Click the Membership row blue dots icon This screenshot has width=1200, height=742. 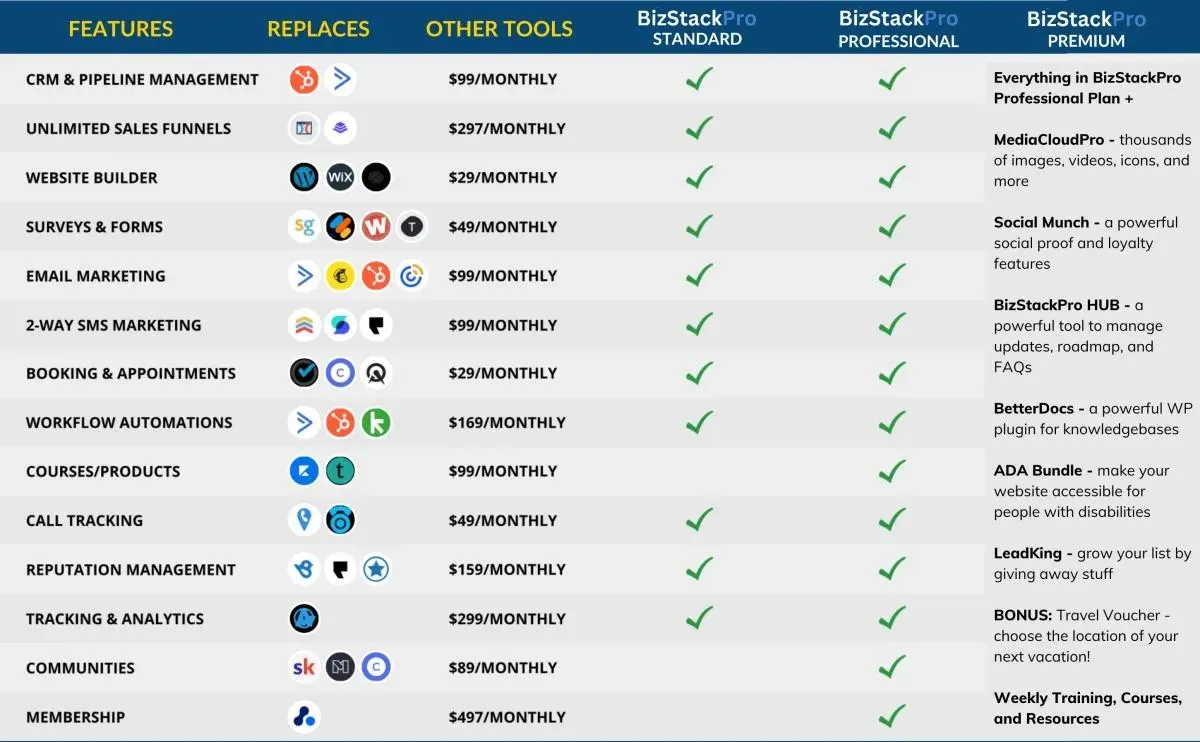pyautogui.click(x=304, y=716)
